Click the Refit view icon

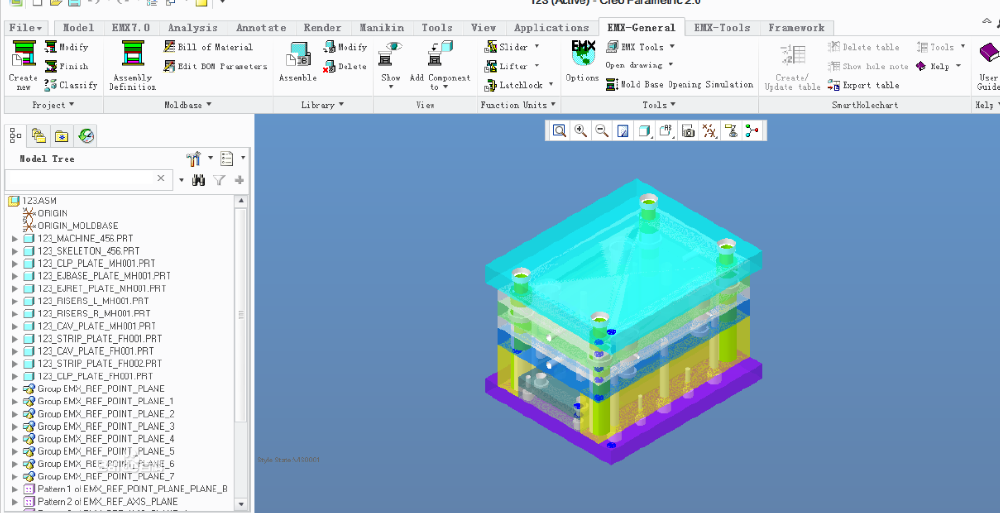[x=559, y=131]
